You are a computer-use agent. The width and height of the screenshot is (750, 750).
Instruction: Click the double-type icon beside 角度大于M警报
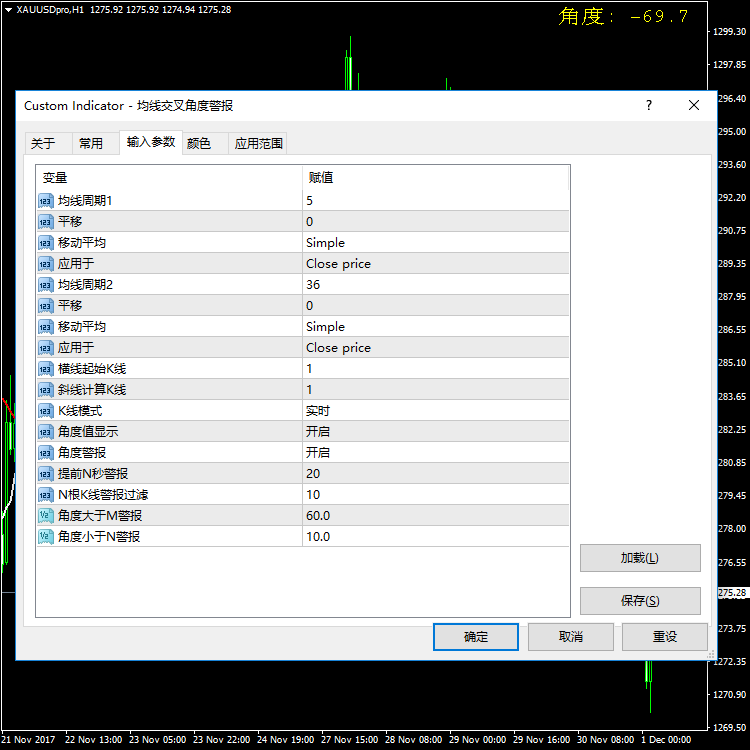pyautogui.click(x=45, y=516)
